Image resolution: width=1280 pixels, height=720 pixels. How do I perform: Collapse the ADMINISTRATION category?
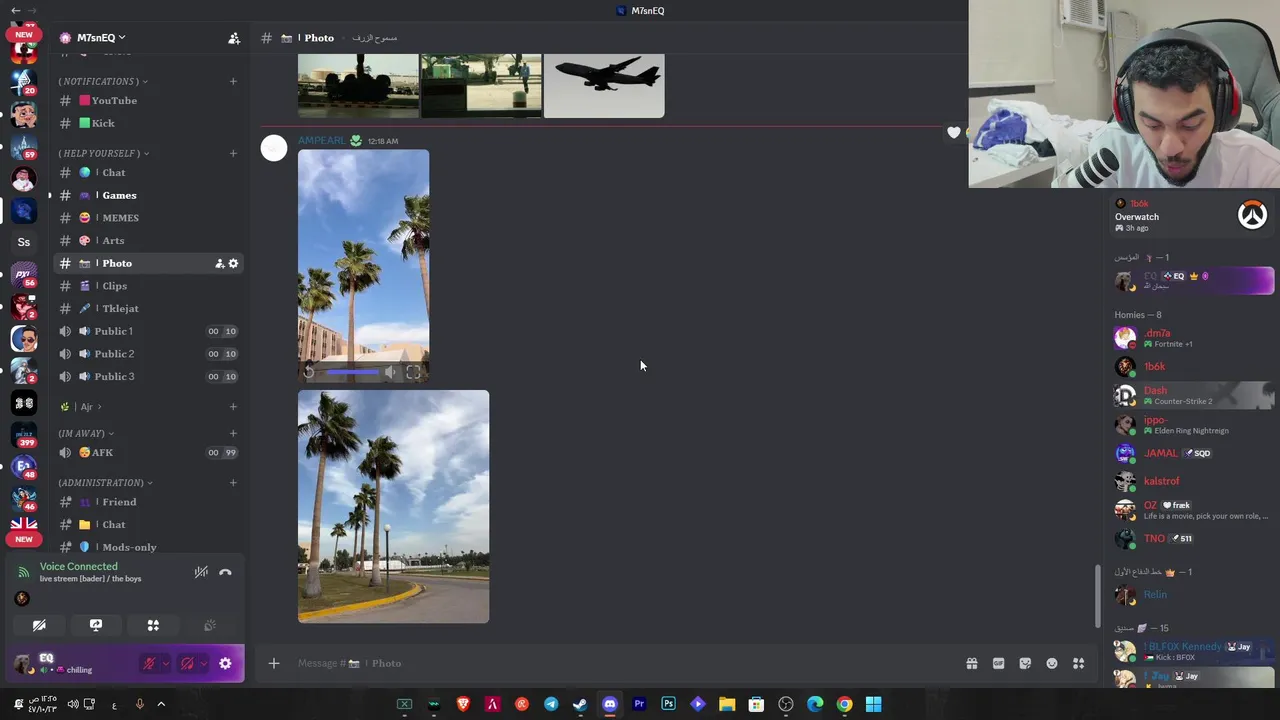105,483
